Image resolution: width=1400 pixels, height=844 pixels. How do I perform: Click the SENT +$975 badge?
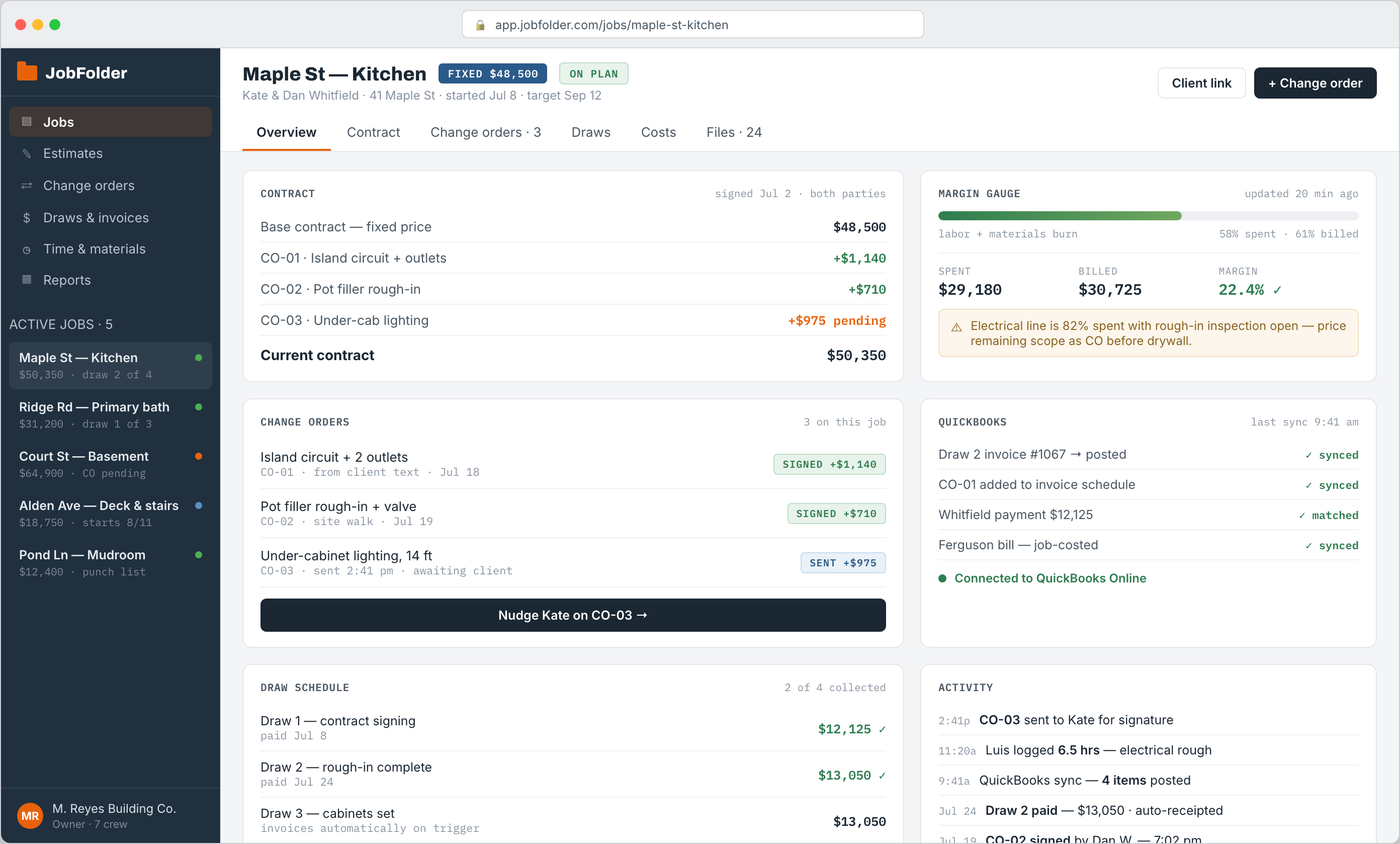(x=843, y=563)
